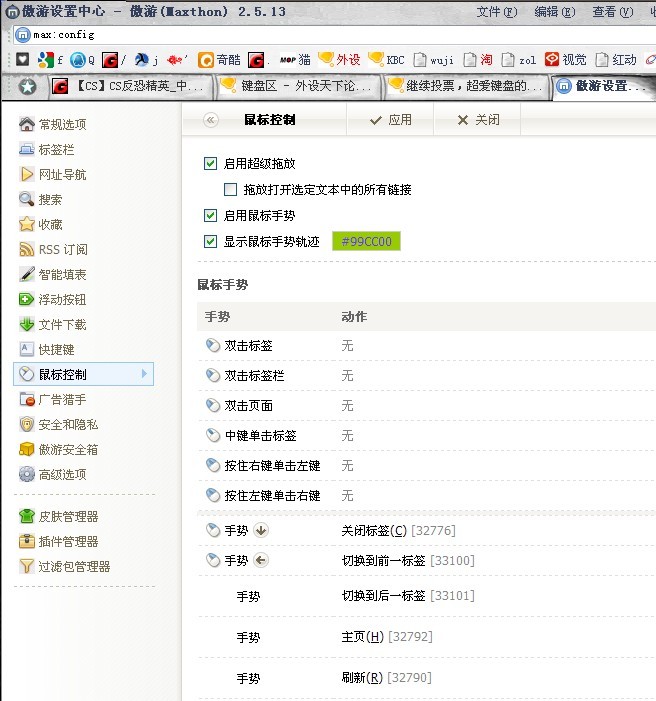The height and width of the screenshot is (701, 656).
Task: Click the 奇酷 bookmark icon
Action: coord(206,59)
